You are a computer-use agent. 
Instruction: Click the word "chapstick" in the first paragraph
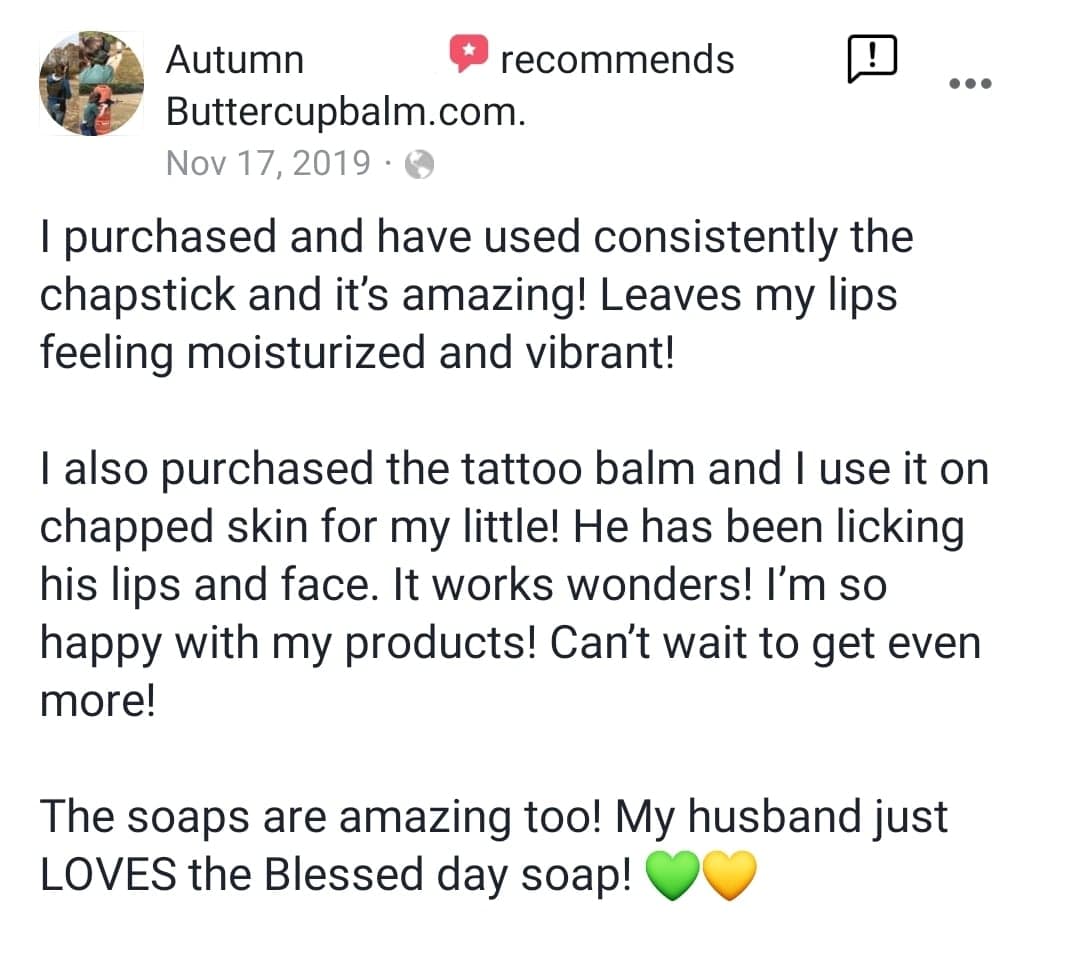138,296
